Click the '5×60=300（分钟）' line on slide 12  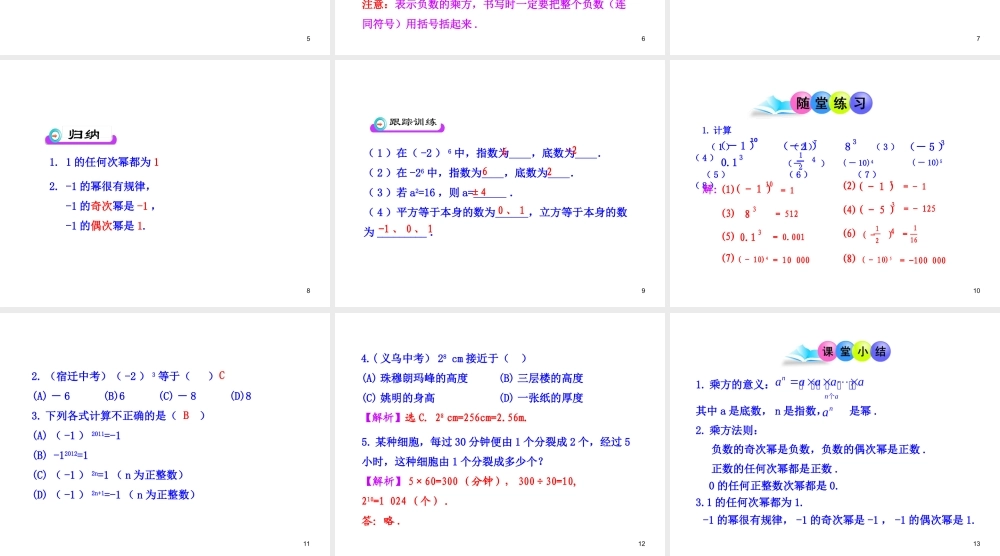[469, 481]
